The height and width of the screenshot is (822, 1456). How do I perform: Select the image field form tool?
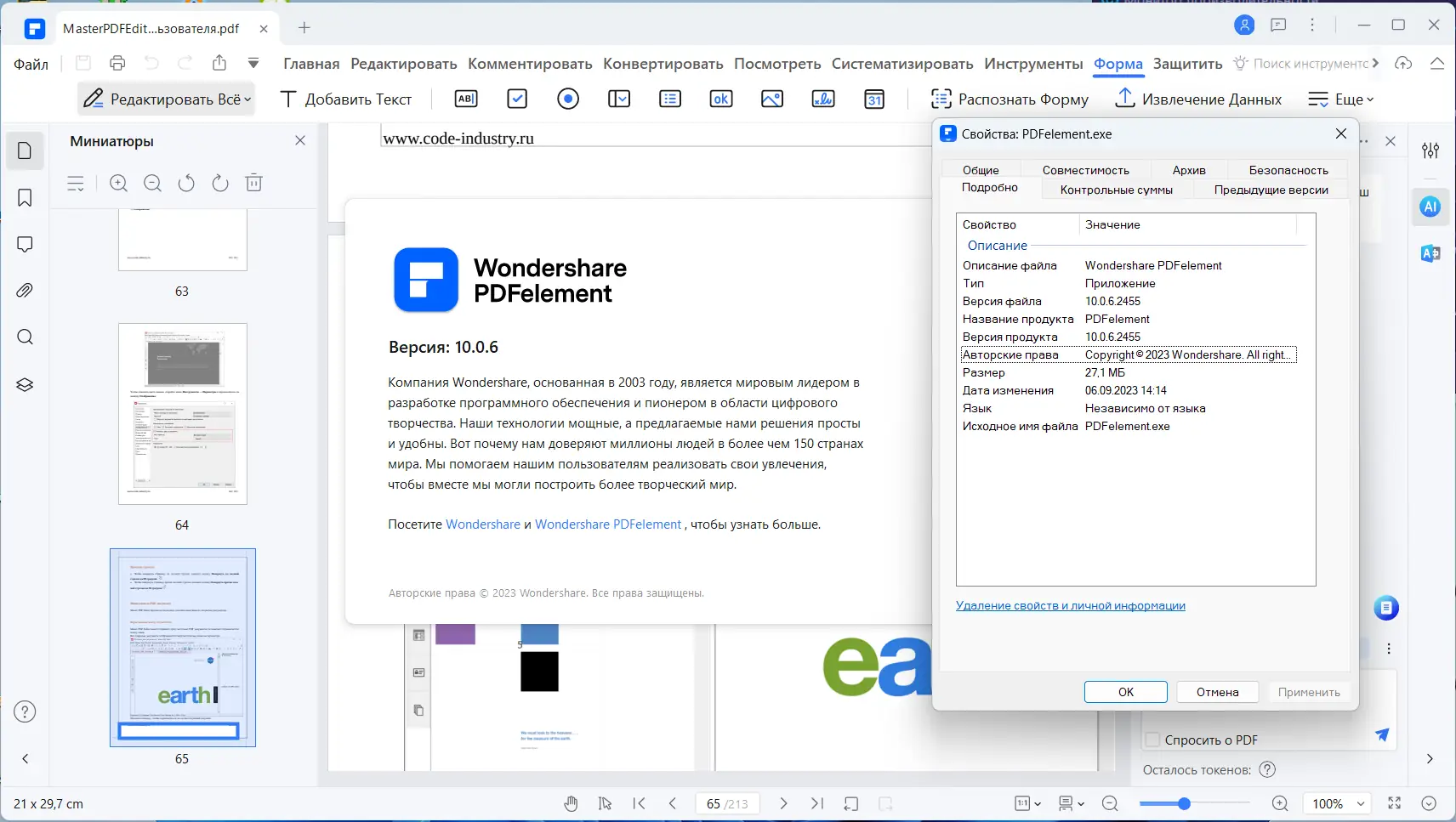(771, 99)
